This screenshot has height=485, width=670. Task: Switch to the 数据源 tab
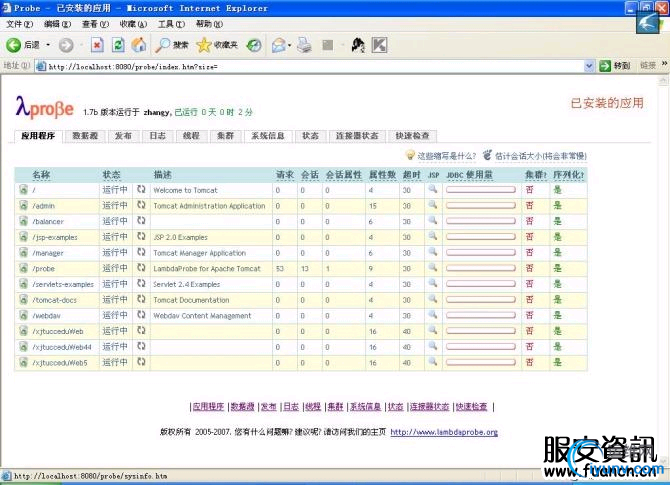85,136
